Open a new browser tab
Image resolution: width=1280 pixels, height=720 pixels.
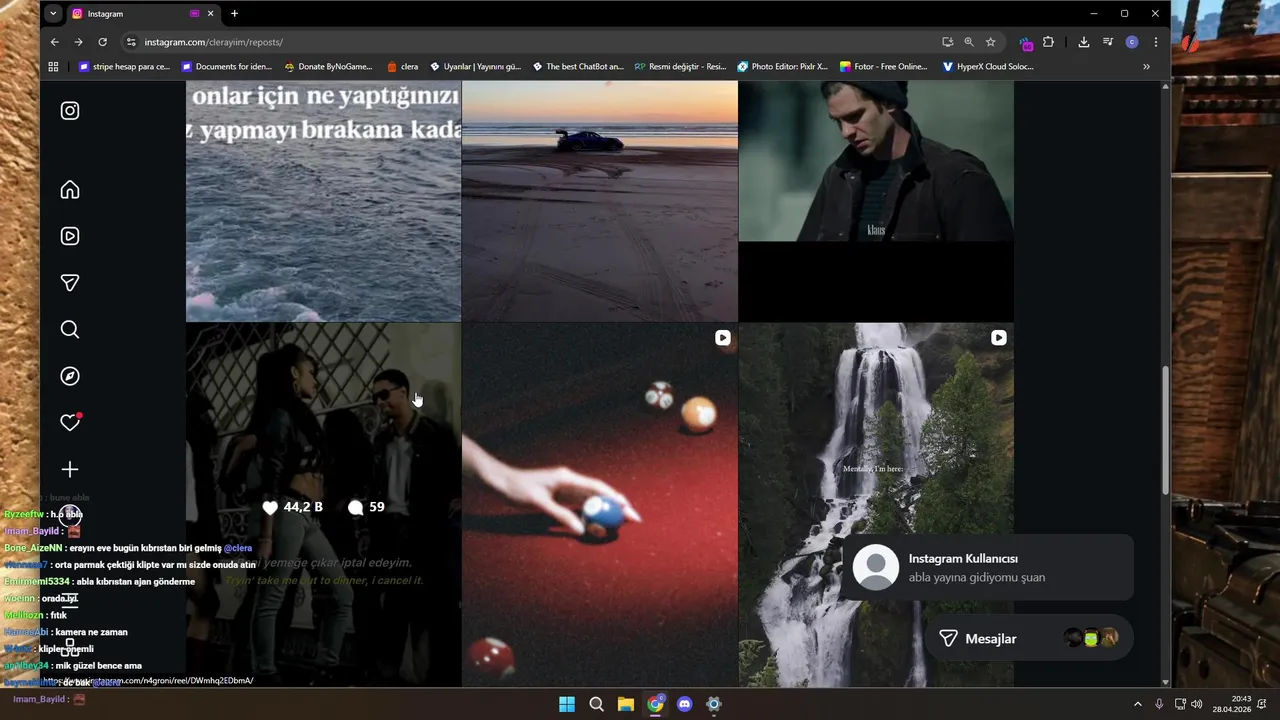(234, 14)
